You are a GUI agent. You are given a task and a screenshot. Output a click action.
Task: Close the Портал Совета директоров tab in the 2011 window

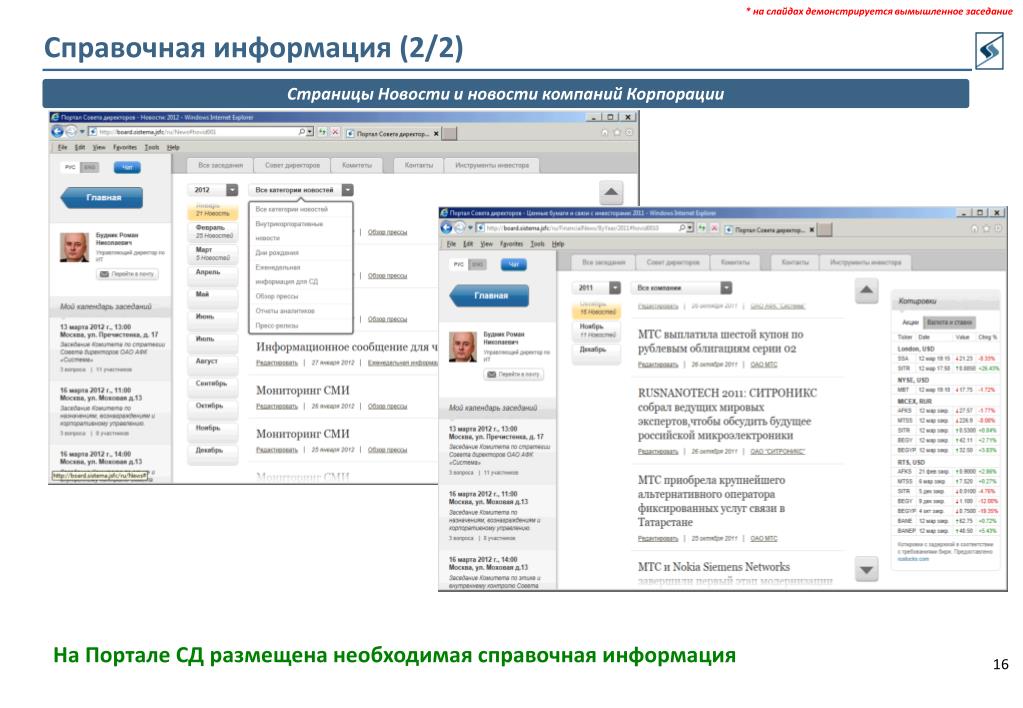pyautogui.click(x=812, y=230)
